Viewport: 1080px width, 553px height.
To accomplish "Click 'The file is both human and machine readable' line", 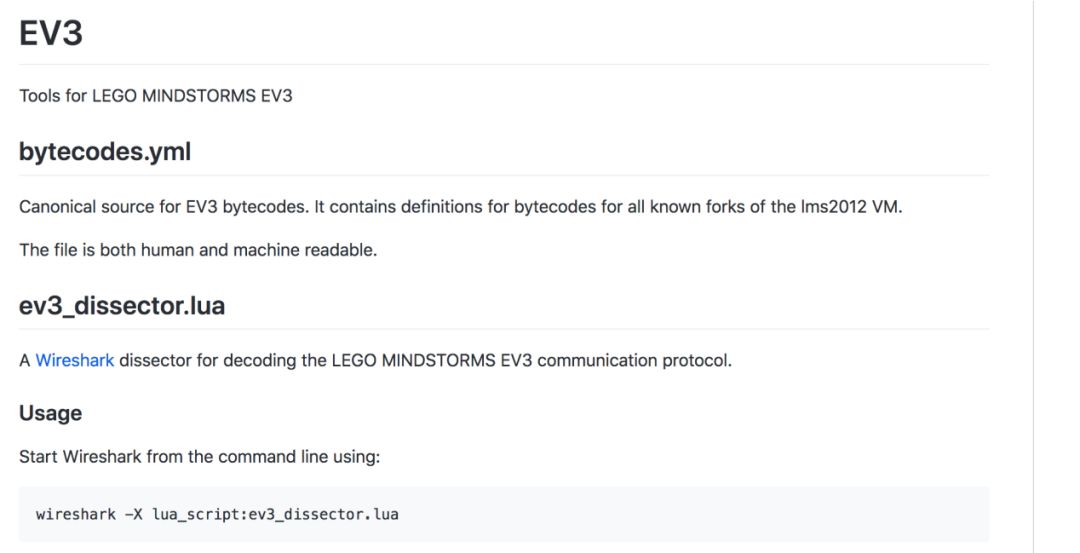I will (198, 249).
